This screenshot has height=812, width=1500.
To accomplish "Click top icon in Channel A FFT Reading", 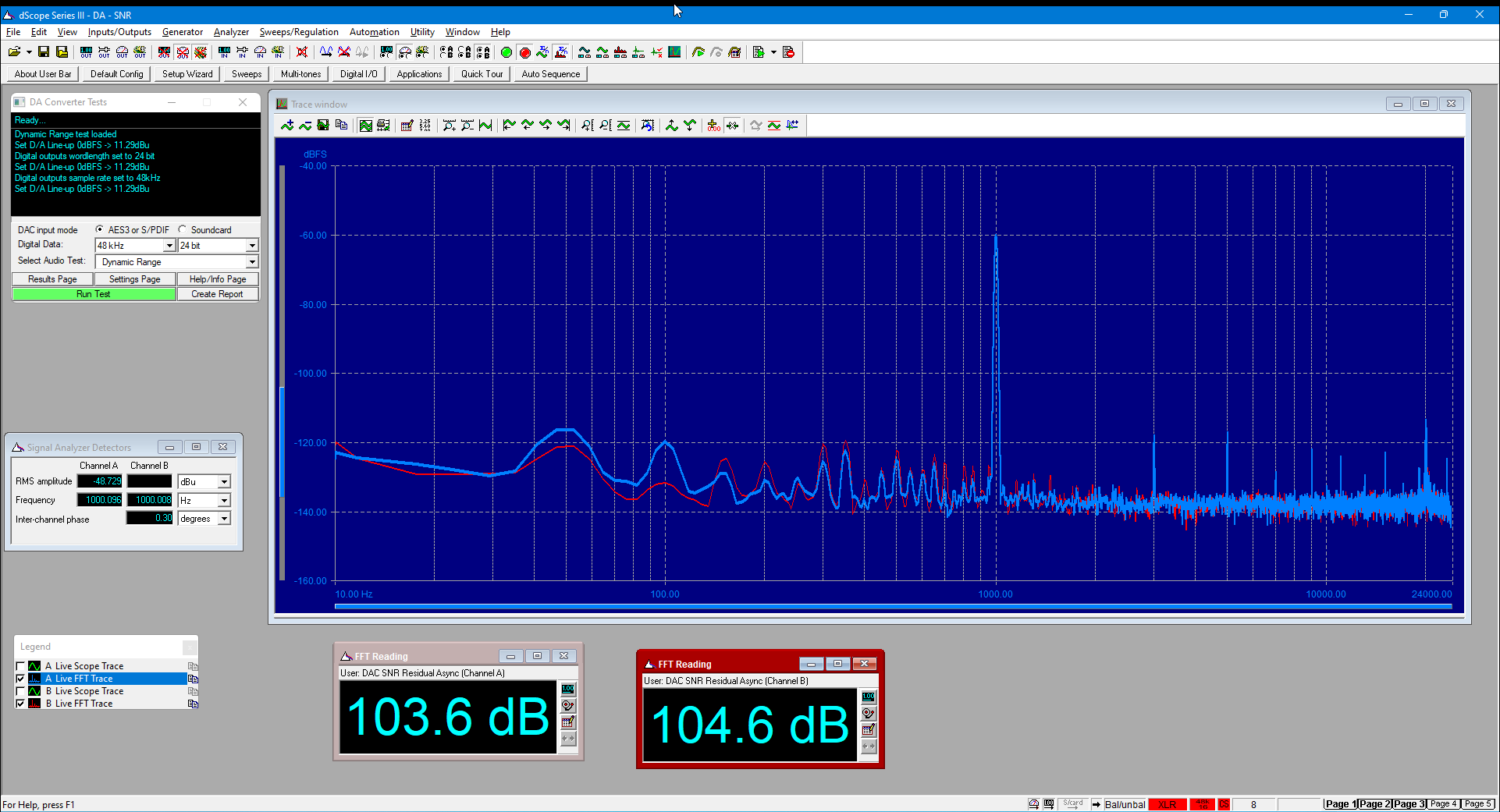I will click(568, 690).
